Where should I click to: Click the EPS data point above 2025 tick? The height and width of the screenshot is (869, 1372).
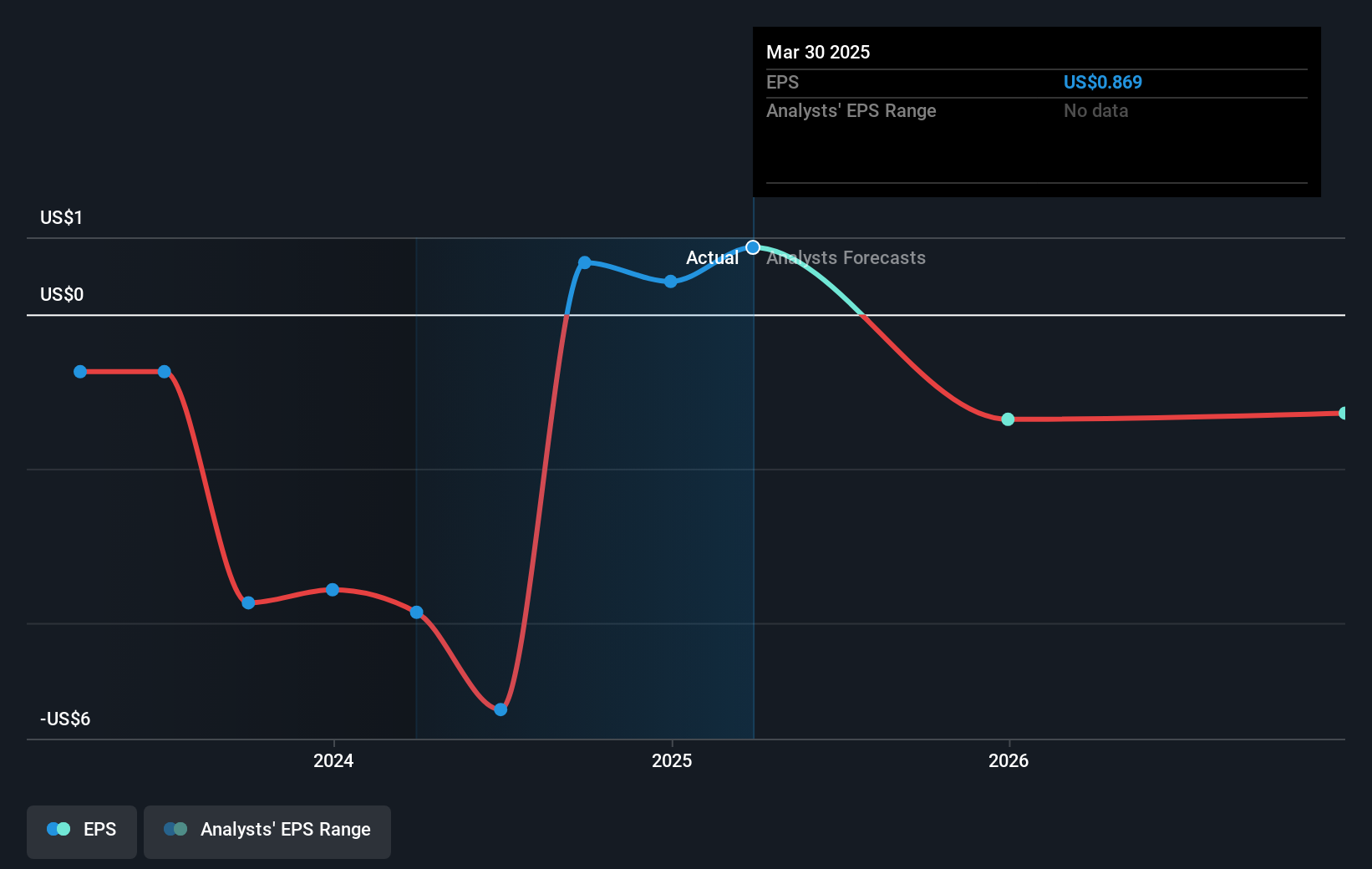pyautogui.click(x=671, y=282)
